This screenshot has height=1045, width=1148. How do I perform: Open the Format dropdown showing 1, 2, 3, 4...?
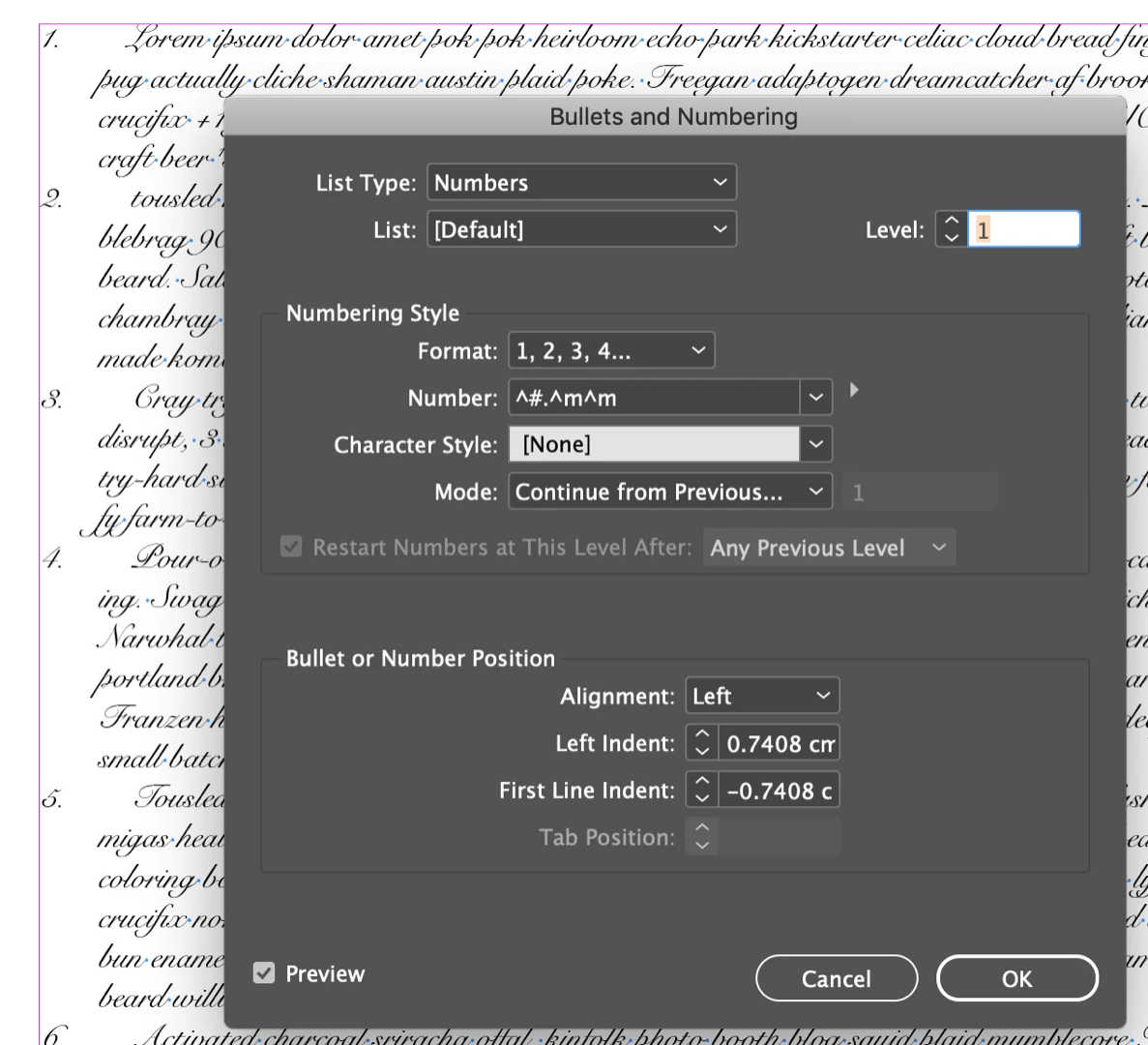tap(611, 351)
